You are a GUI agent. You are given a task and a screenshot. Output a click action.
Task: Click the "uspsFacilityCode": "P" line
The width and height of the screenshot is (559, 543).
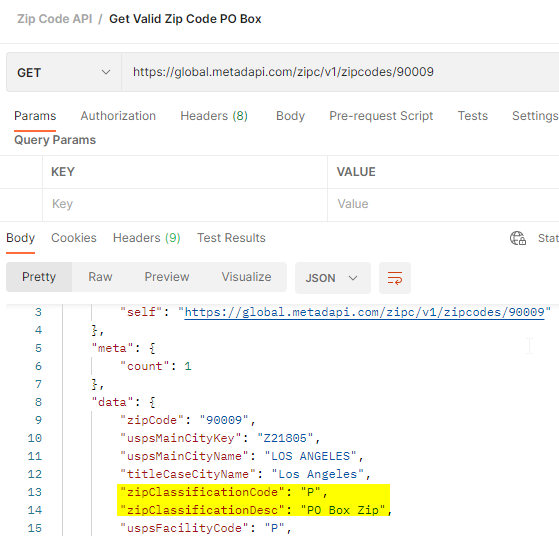coord(206,528)
